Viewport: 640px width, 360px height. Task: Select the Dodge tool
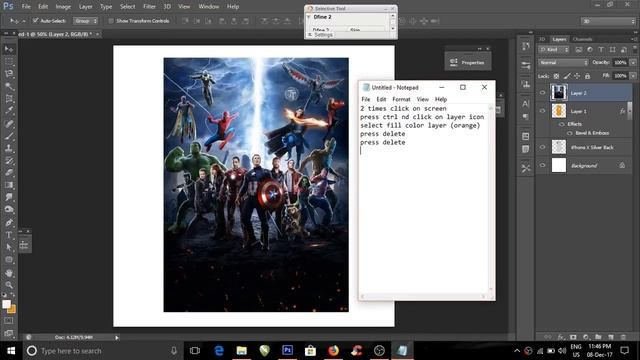coord(9,209)
